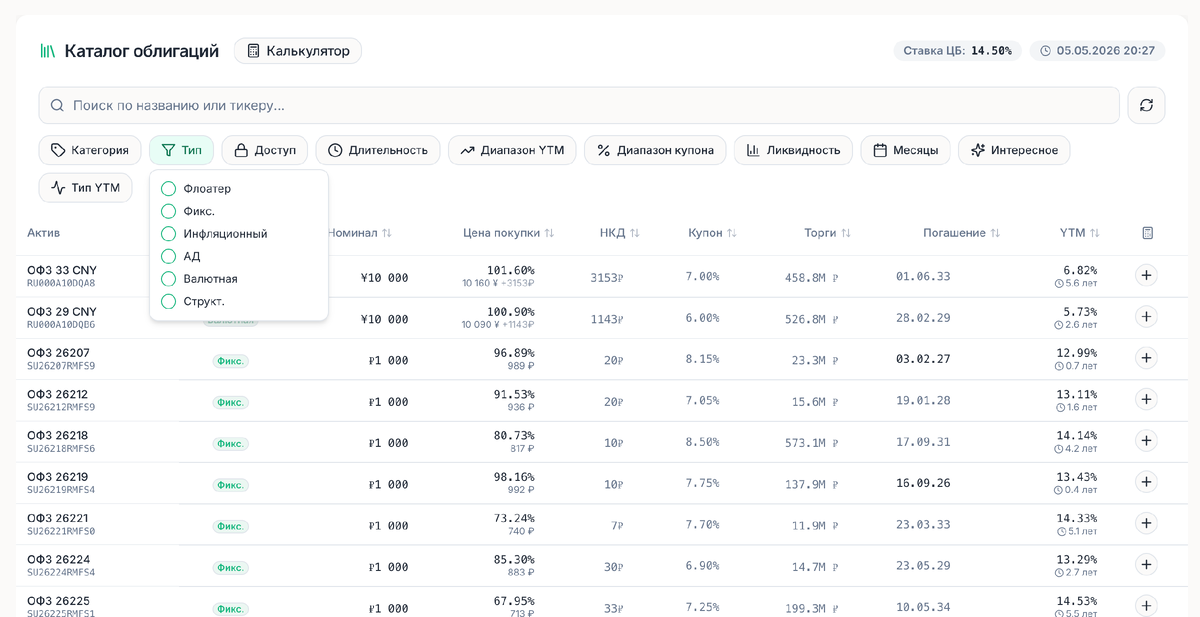Add ОФЗ 33 CNY with plus button
Image resolution: width=1200 pixels, height=617 pixels.
click(1146, 276)
